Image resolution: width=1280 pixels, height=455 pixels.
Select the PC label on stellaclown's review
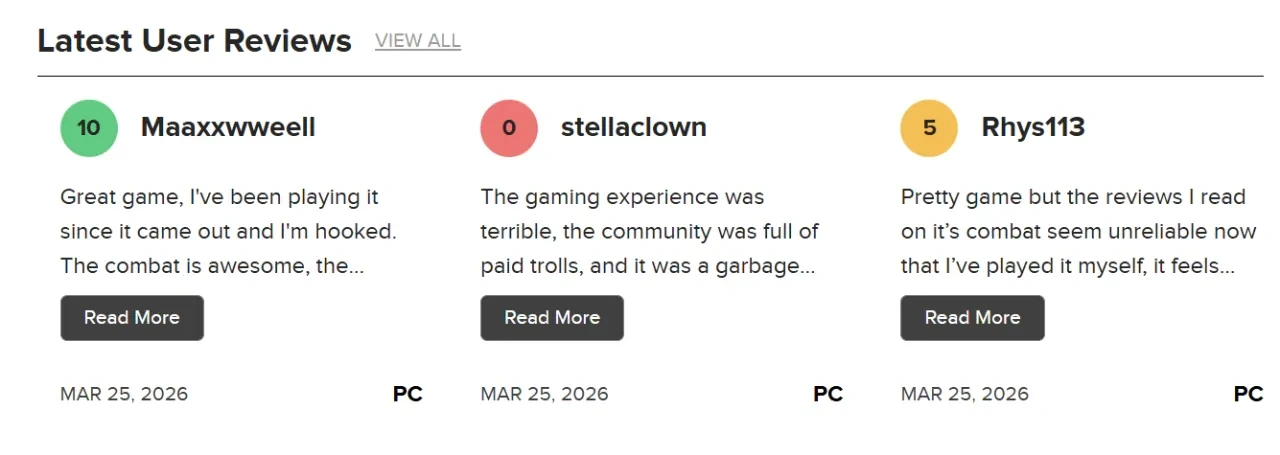tap(828, 394)
